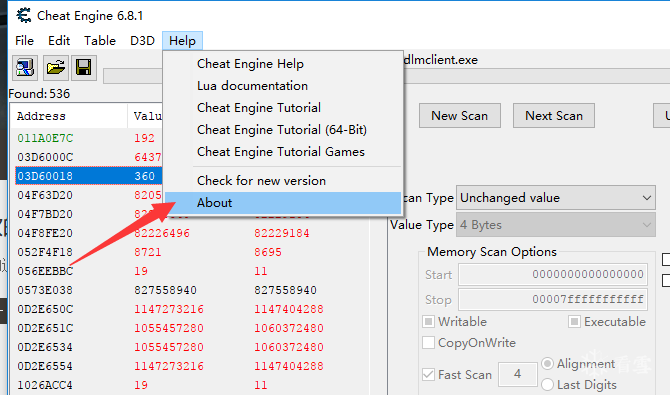Open the File menu
This screenshot has height=395, width=670.
pos(24,41)
